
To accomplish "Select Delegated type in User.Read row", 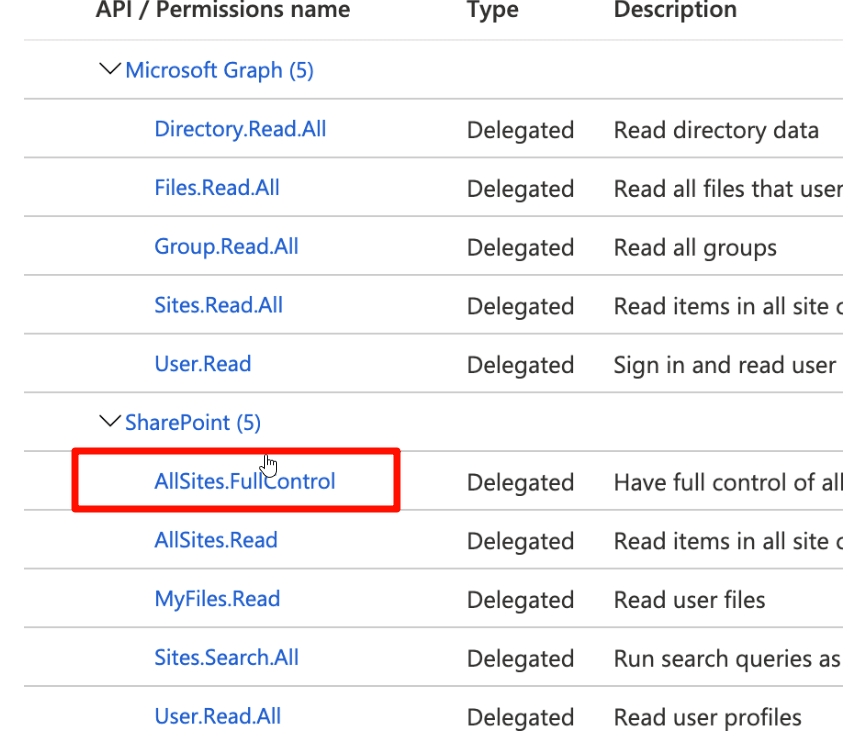I will [x=521, y=365].
